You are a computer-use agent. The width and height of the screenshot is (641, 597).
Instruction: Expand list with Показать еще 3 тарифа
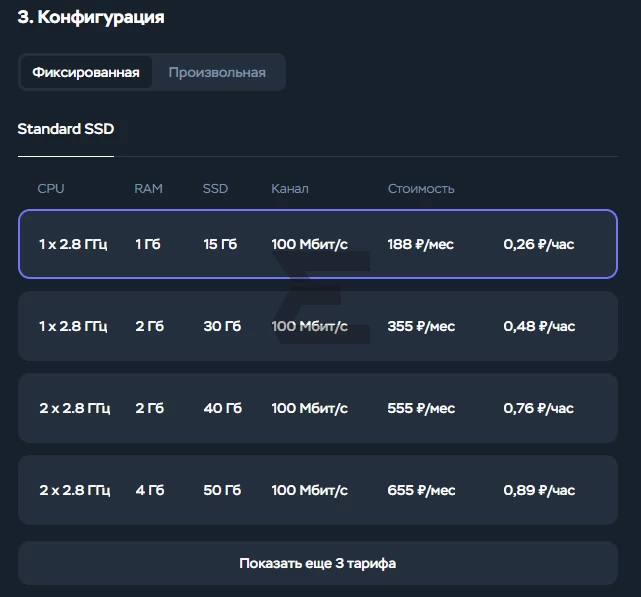pos(318,563)
